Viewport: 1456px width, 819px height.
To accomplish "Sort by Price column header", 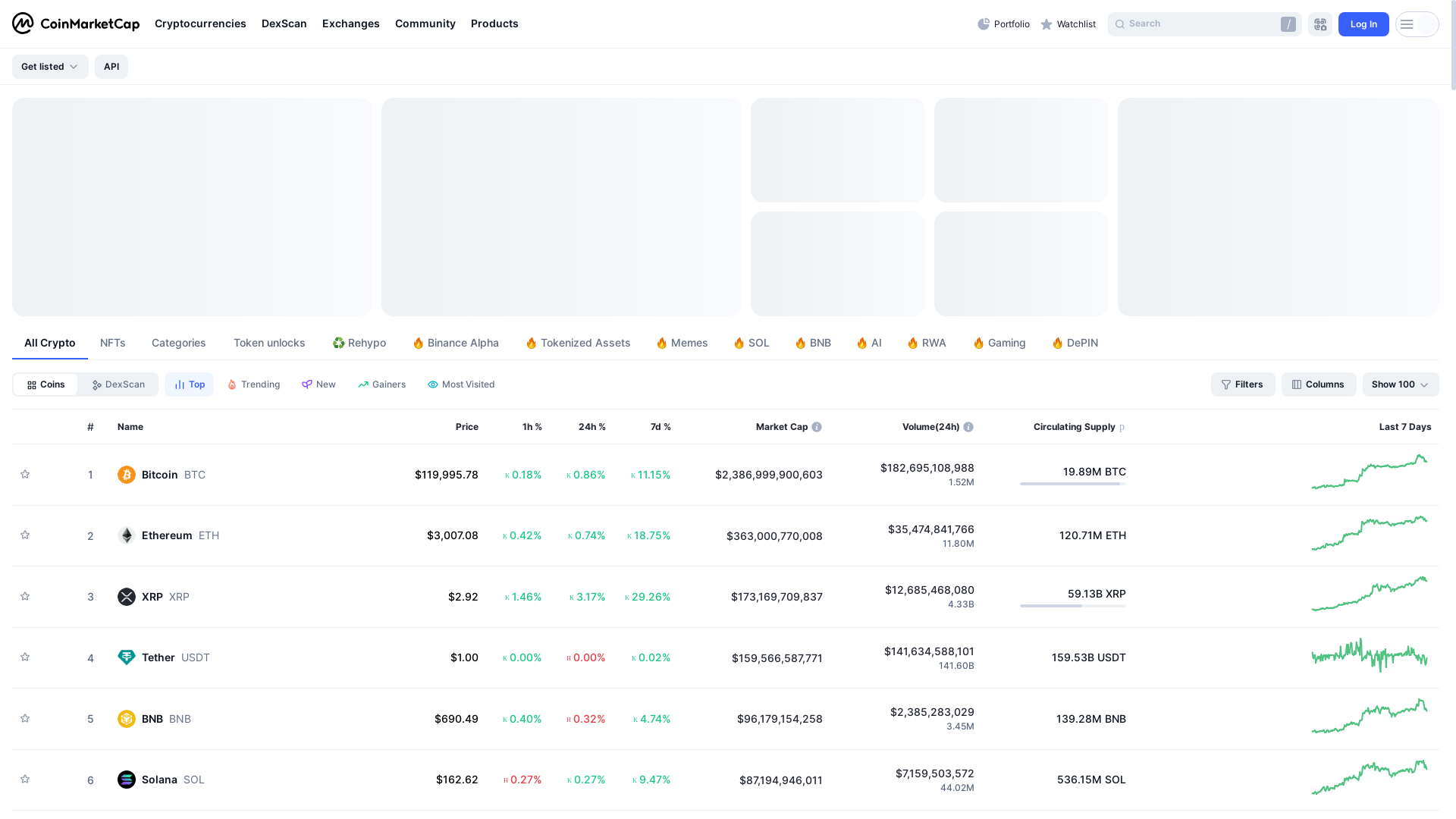I will click(467, 427).
